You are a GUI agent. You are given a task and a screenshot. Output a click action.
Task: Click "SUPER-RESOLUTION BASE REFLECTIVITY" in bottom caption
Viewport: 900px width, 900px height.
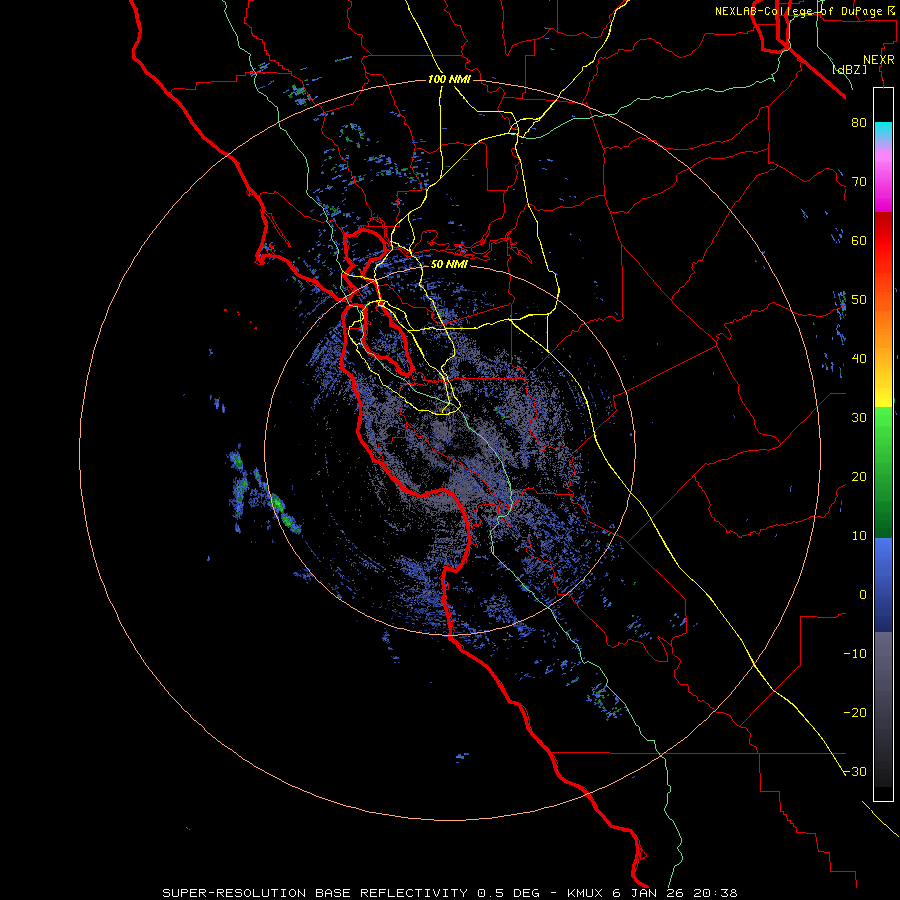pyautogui.click(x=315, y=893)
